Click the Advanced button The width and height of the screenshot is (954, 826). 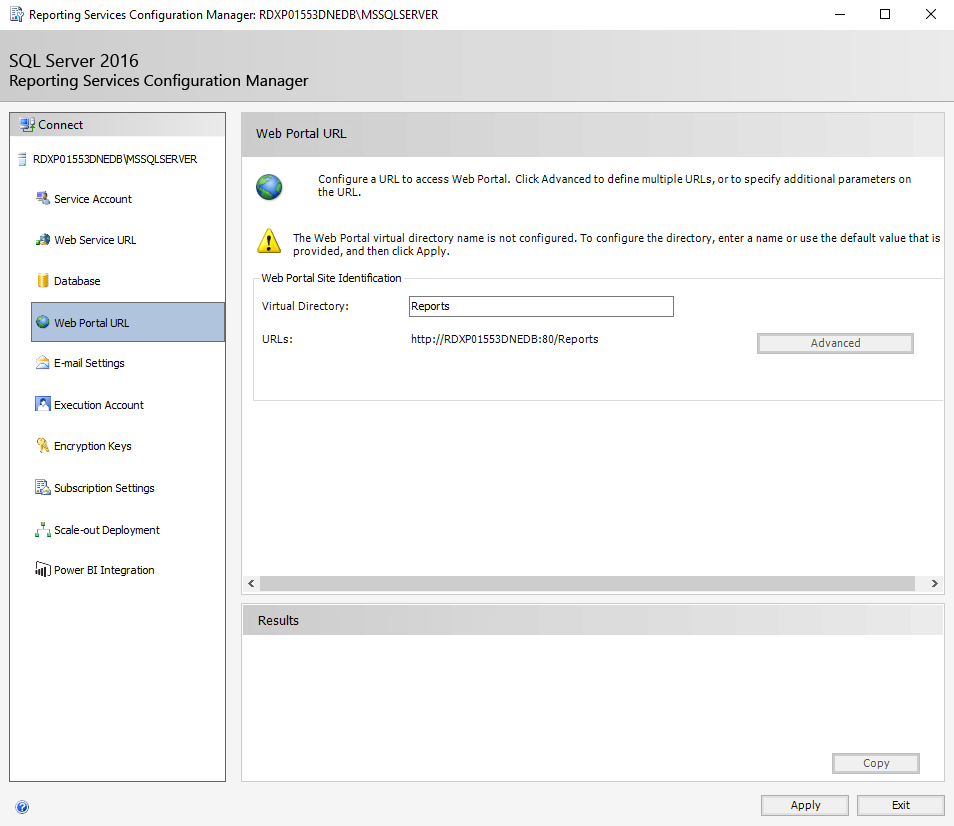click(835, 343)
